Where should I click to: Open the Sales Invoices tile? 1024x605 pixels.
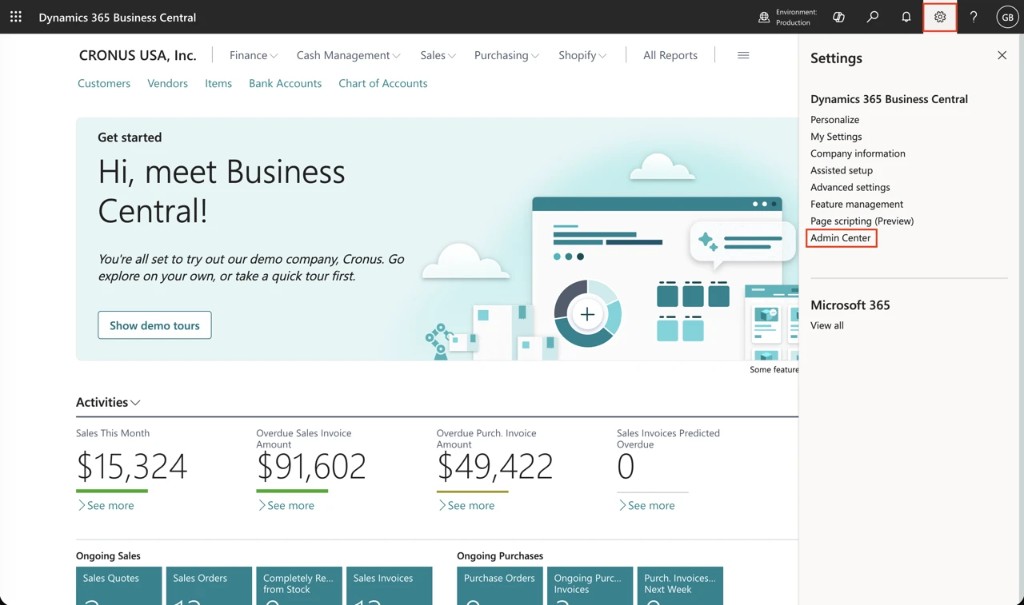coord(389,586)
